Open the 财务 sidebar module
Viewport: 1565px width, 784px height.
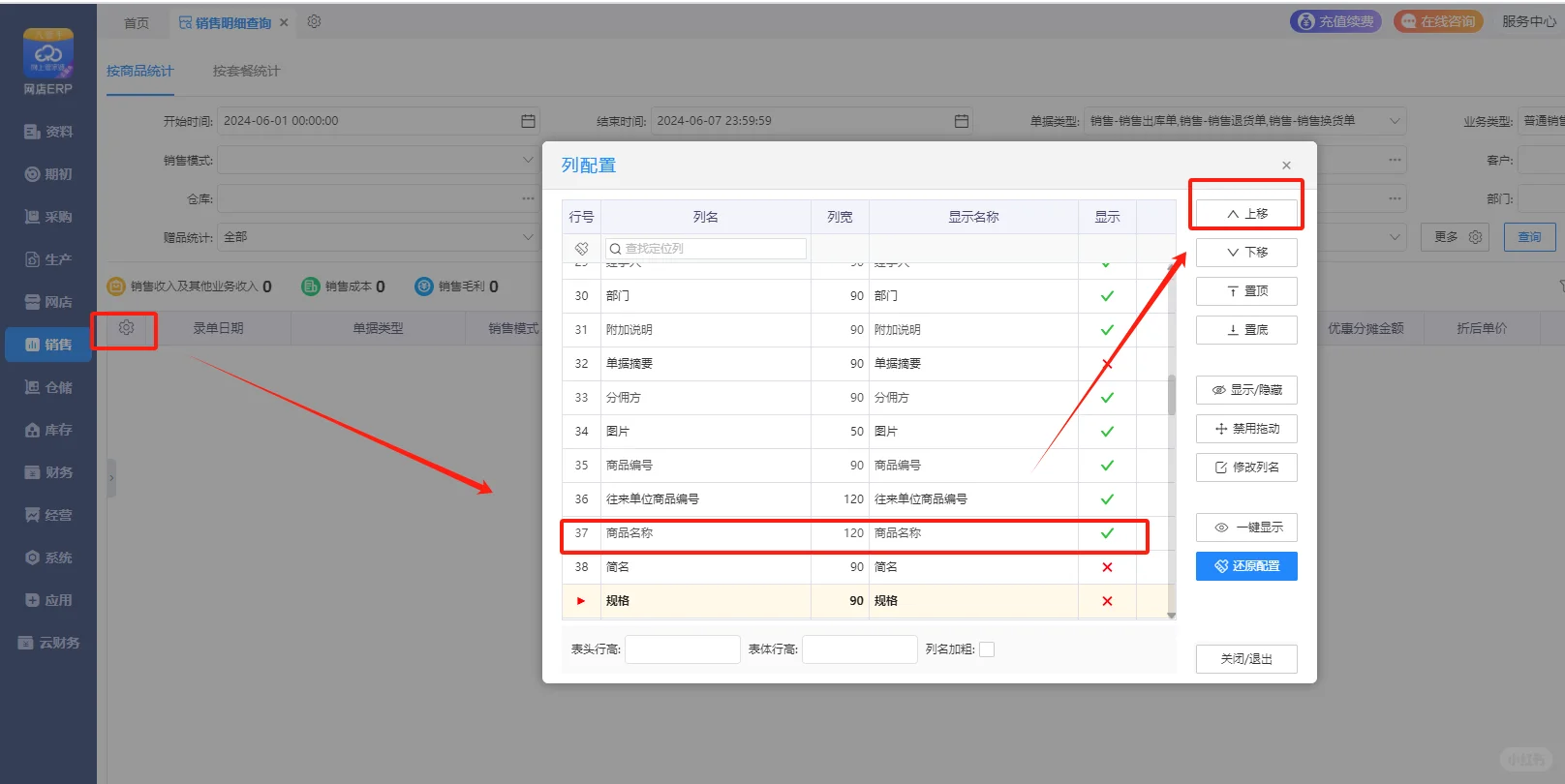[48, 472]
